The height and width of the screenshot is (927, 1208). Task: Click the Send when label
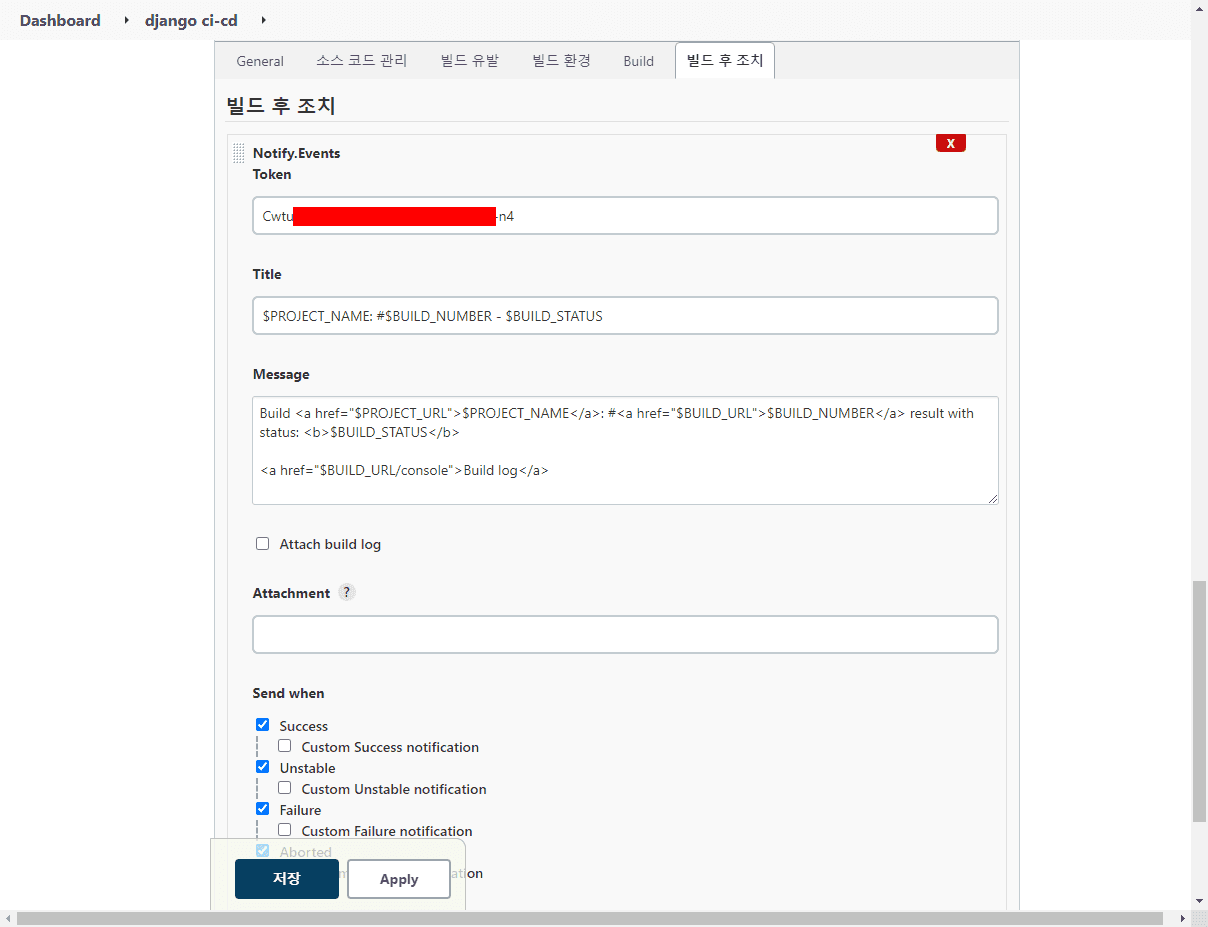coord(288,693)
